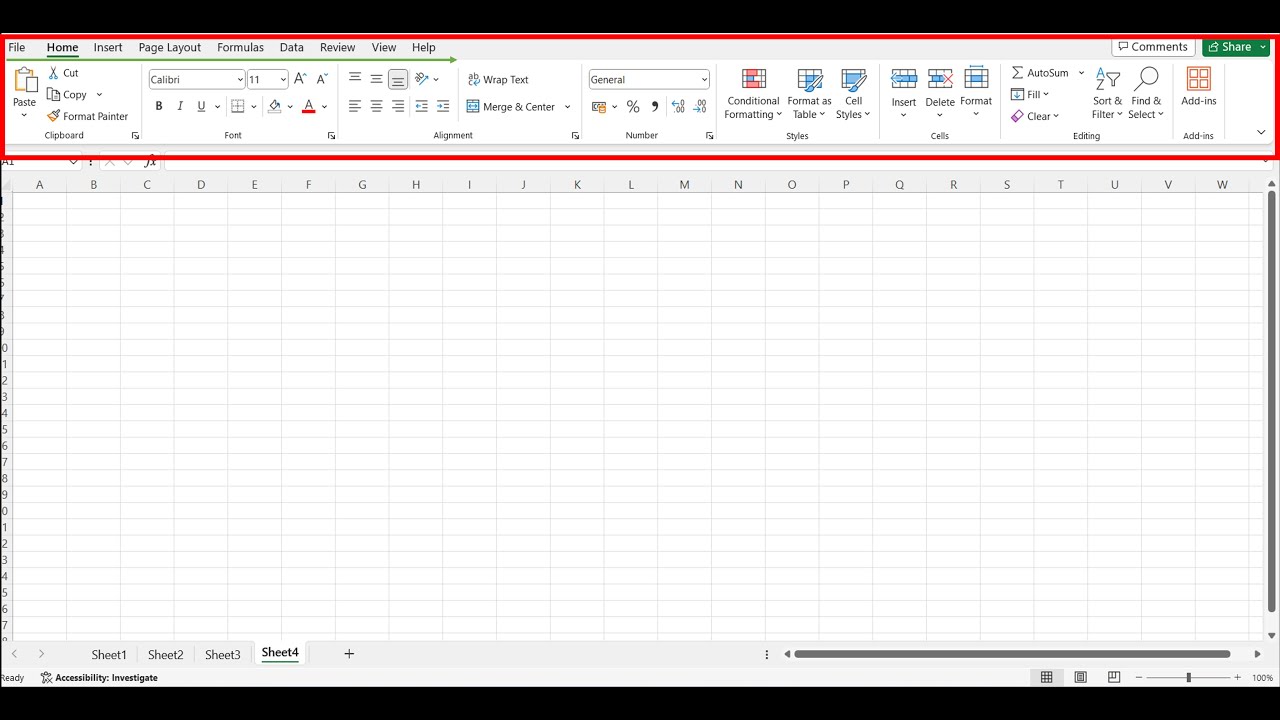The image size is (1280, 720).
Task: Switch to the Review ribbon tab
Action: (x=338, y=47)
